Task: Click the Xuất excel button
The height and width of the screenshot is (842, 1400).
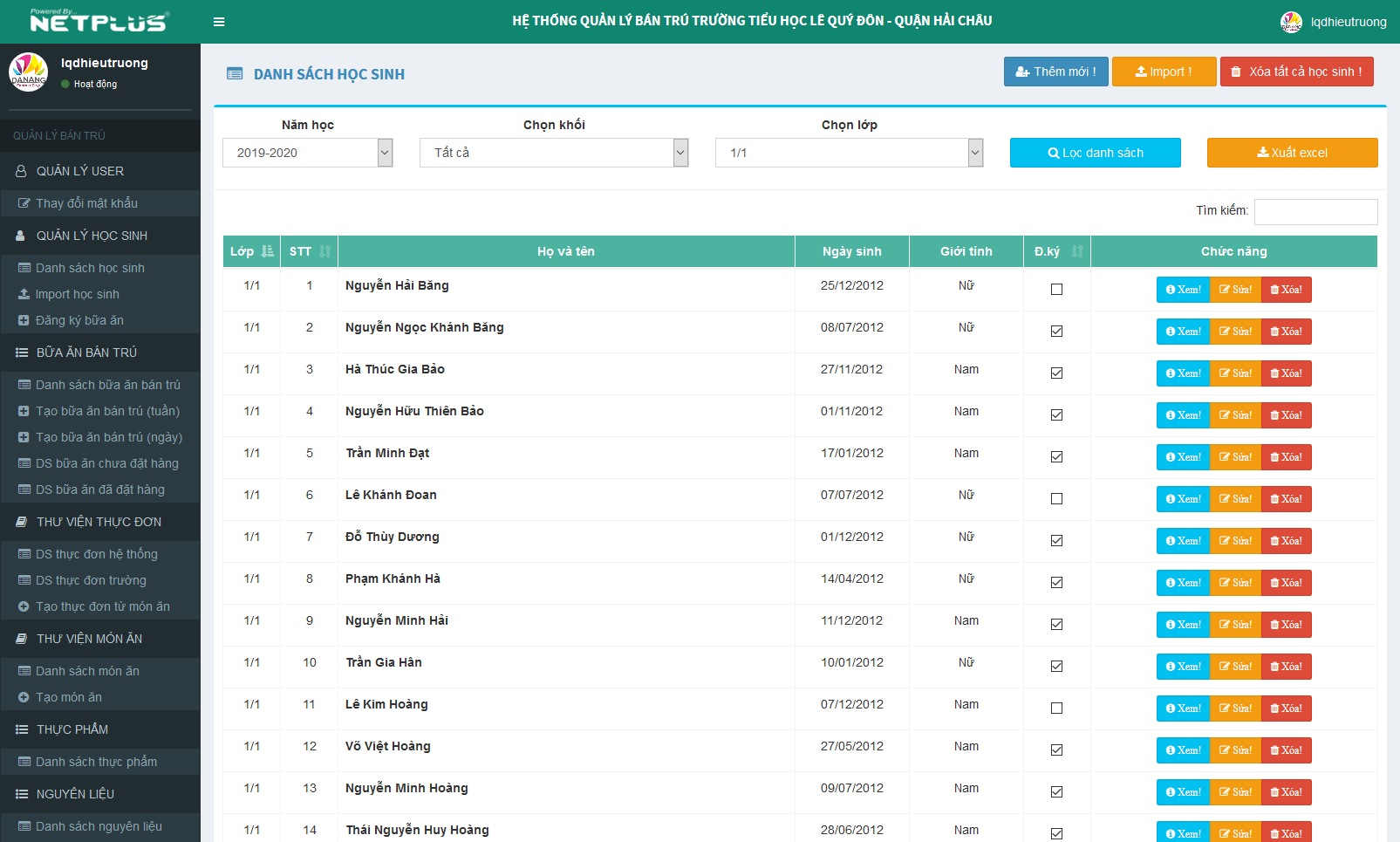Action: (1293, 153)
